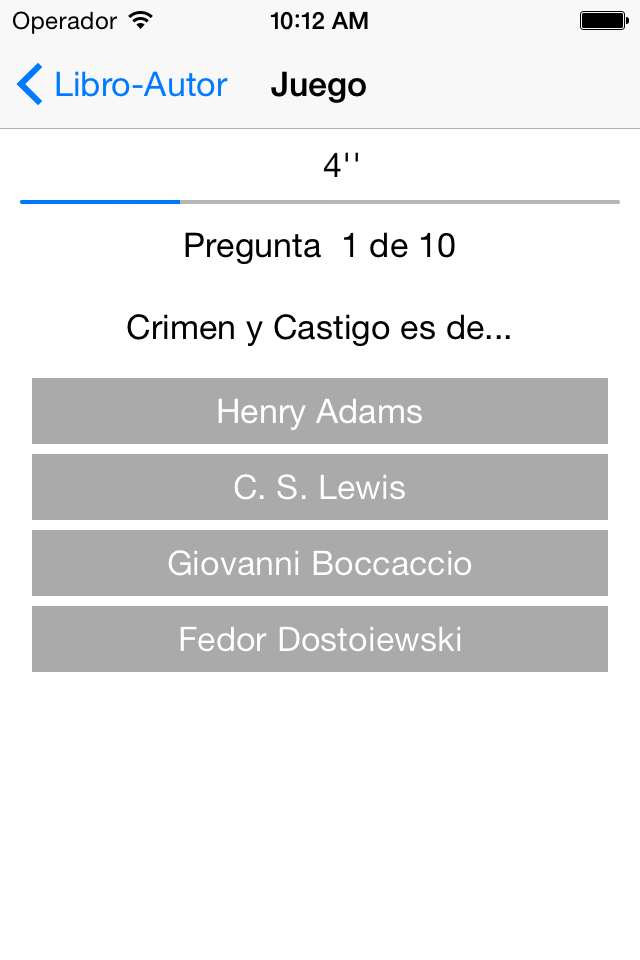The height and width of the screenshot is (960, 640).
Task: Tap the 4'' countdown timer label
Action: (341, 165)
